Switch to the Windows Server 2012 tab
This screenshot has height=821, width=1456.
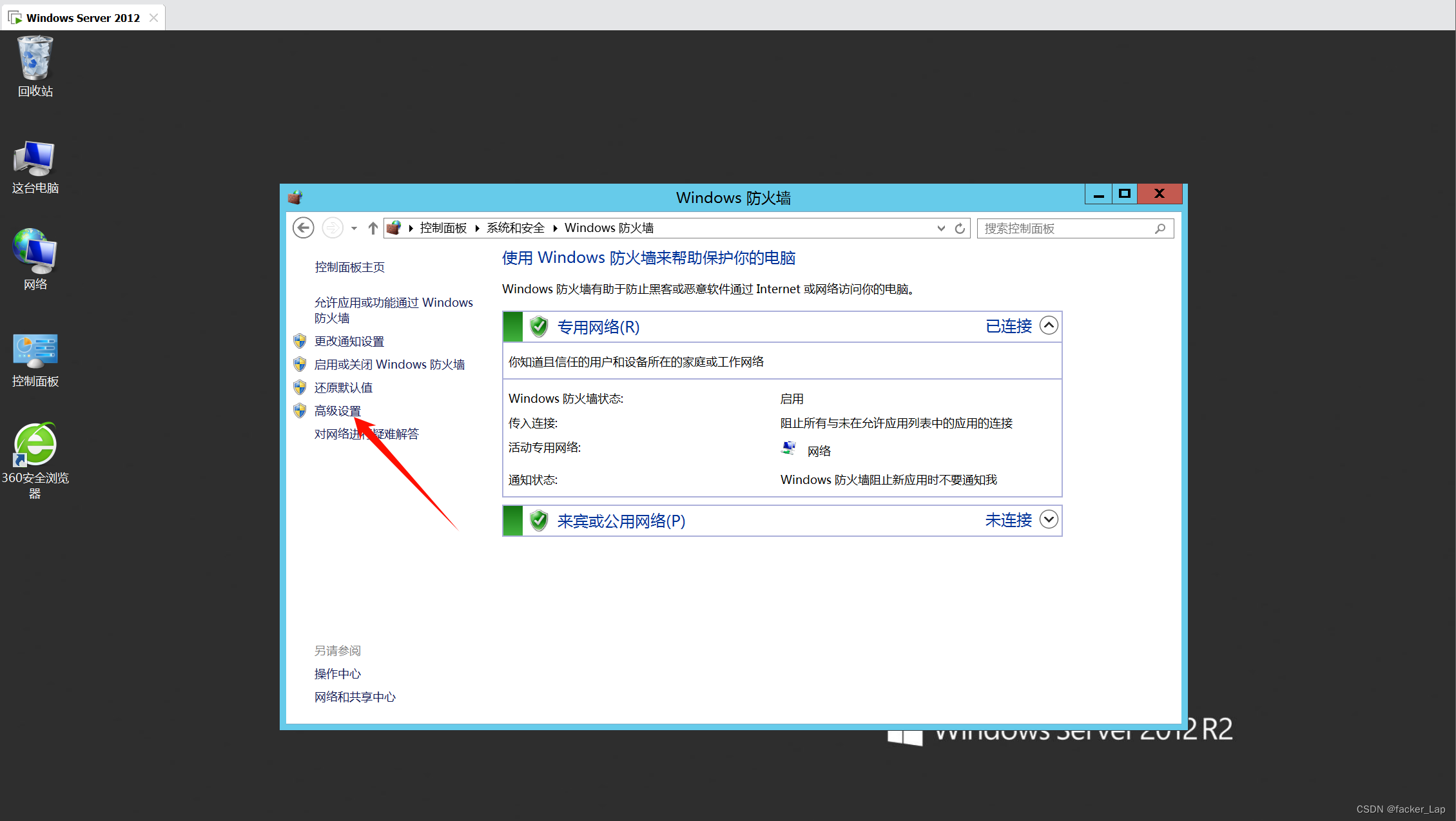pos(83,18)
